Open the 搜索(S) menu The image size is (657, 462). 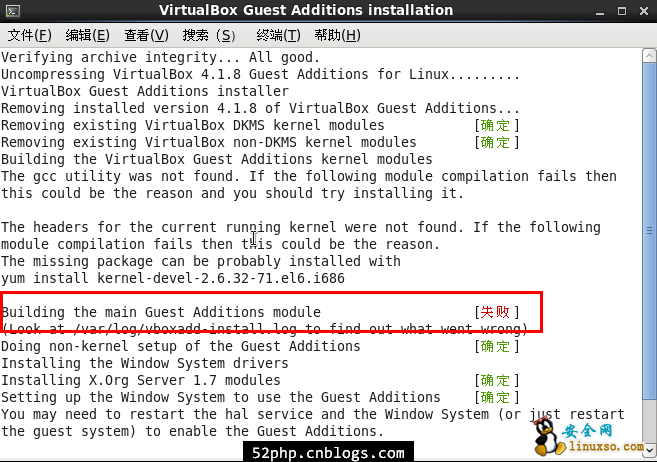pos(209,36)
